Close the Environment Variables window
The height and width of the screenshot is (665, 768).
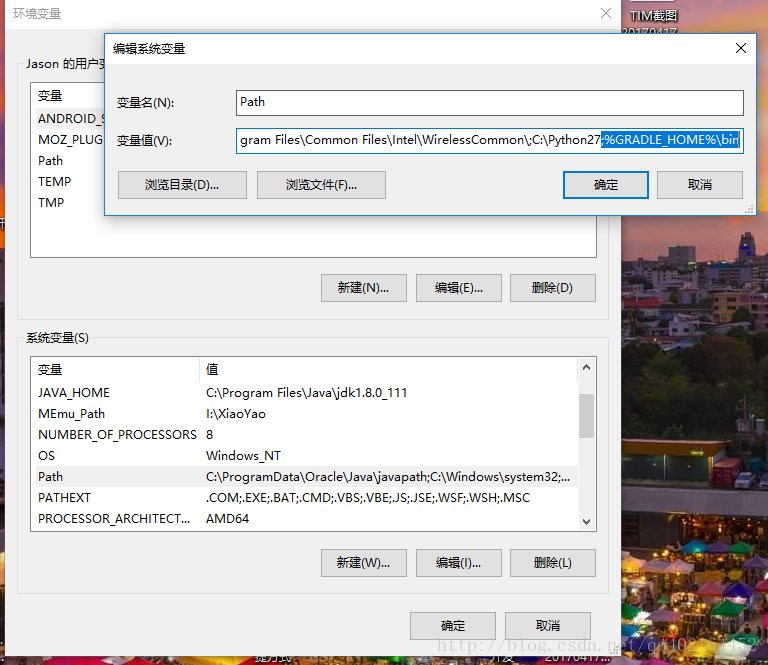tap(606, 13)
